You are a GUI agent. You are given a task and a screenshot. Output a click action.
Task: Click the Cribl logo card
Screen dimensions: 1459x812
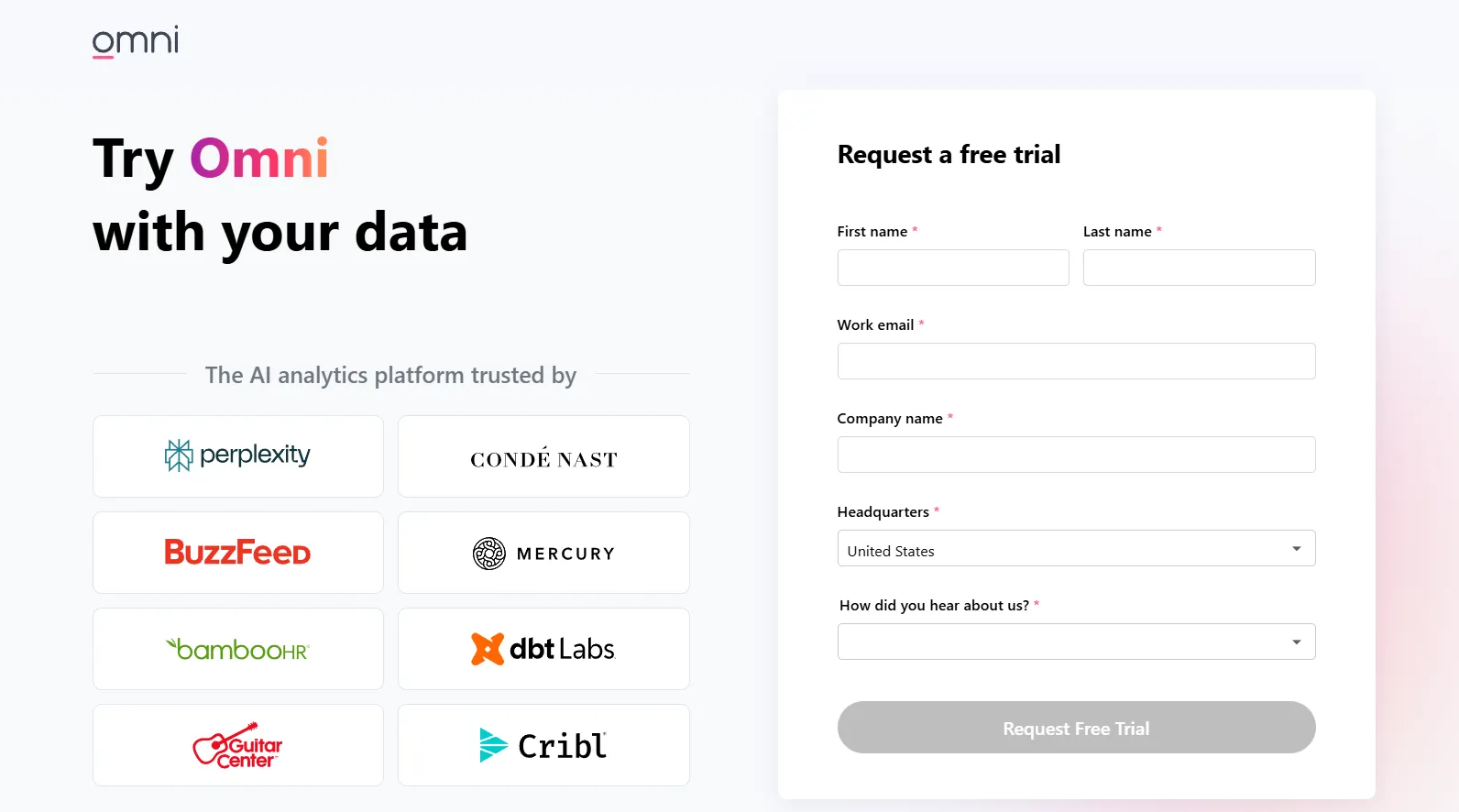click(x=543, y=745)
